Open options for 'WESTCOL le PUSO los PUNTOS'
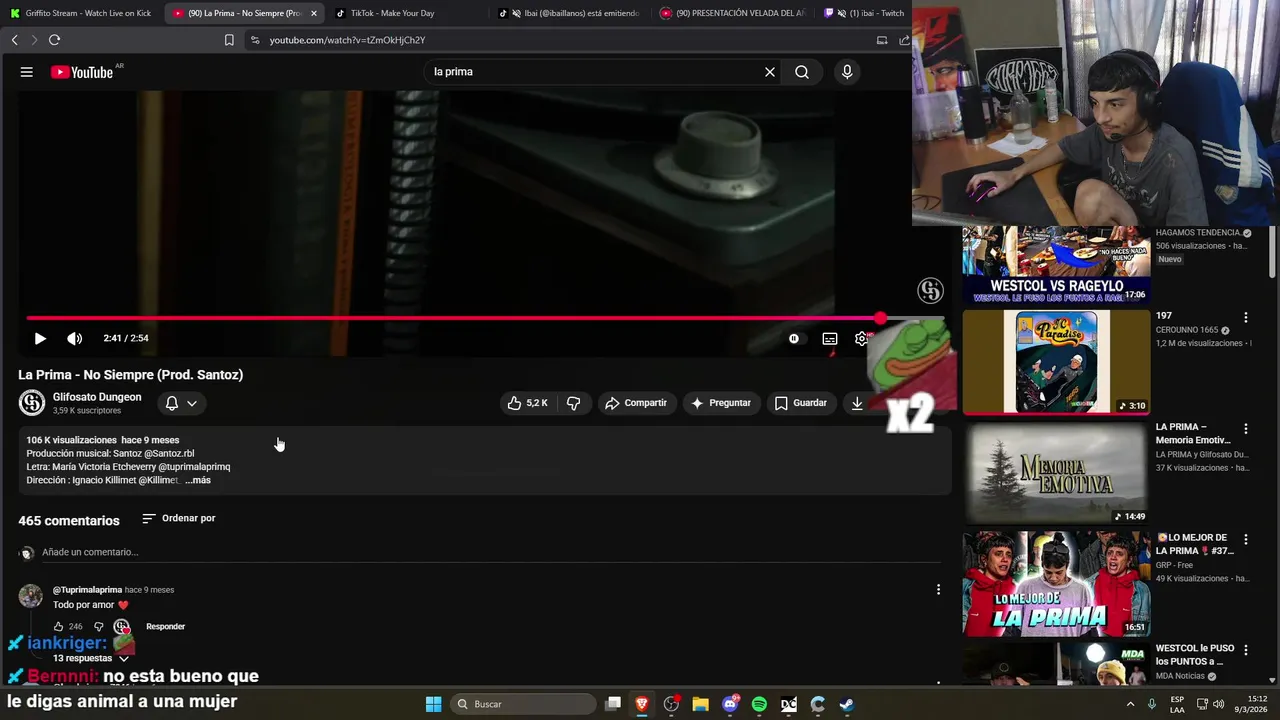Screen dimensions: 1280x720 click(x=1246, y=651)
